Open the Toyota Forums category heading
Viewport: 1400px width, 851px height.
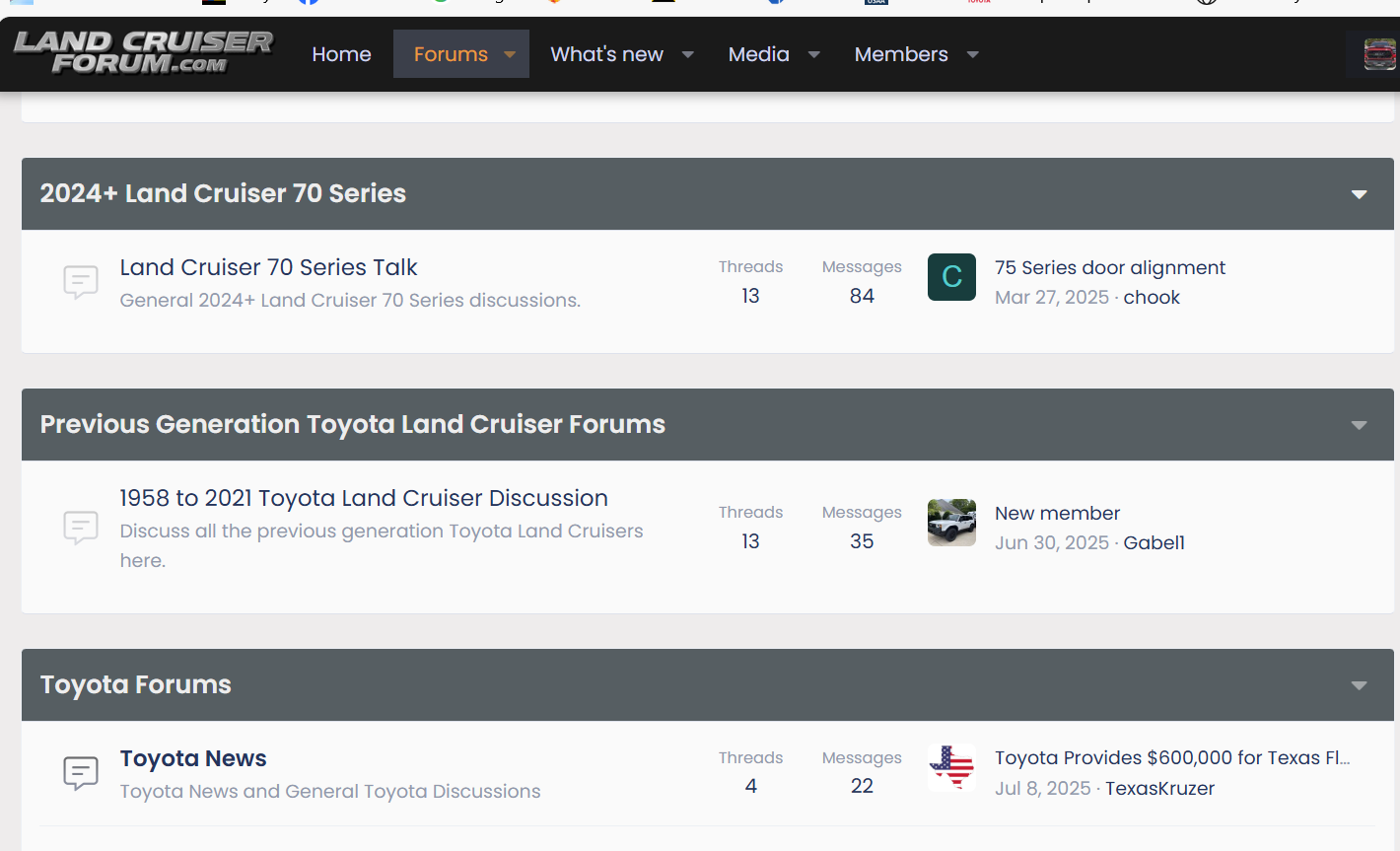(136, 684)
